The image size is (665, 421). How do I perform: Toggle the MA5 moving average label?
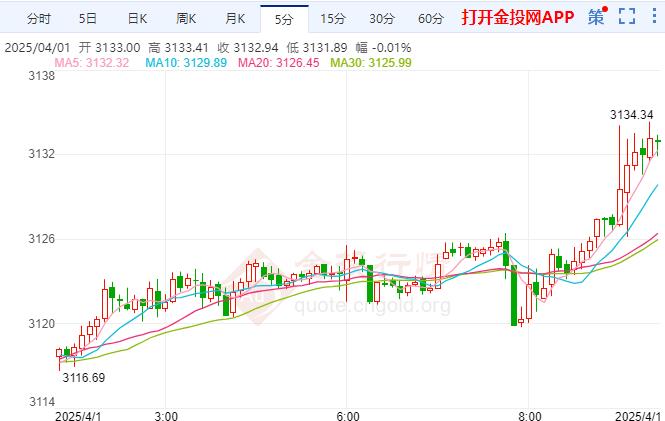[92, 63]
